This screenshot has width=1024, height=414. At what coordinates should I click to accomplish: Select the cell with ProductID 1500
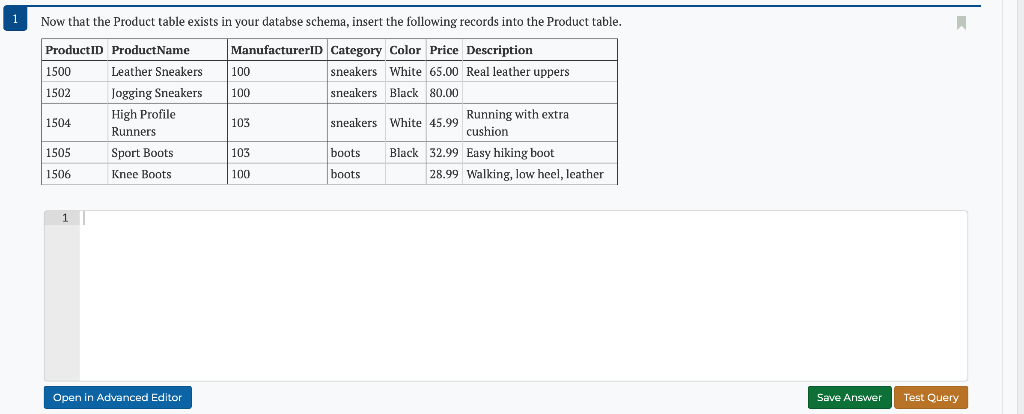[74, 71]
